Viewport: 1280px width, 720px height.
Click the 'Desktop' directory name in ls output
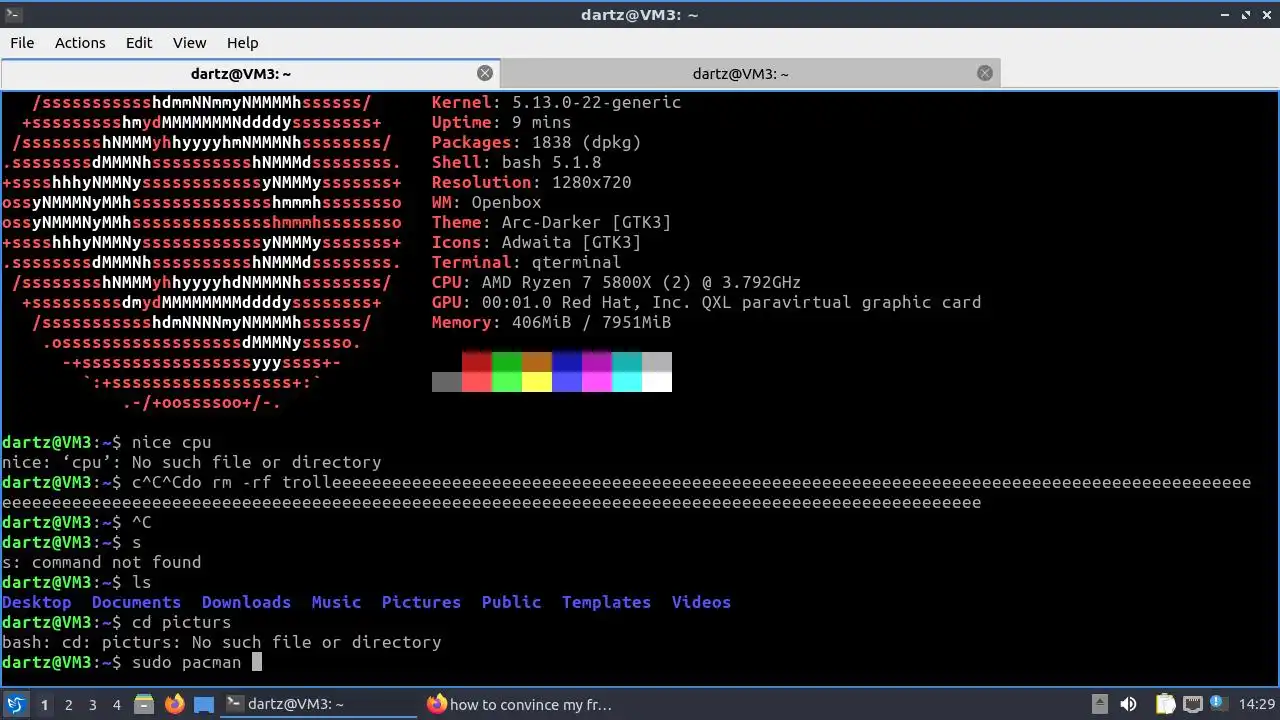point(37,602)
